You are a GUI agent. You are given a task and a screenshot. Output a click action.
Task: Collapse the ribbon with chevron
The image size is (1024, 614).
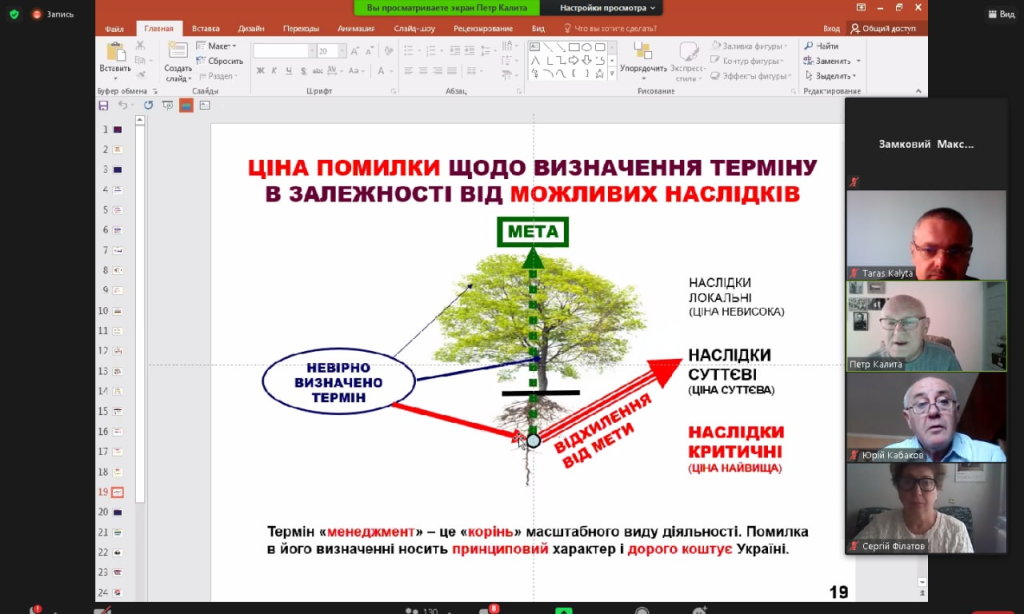pos(918,91)
